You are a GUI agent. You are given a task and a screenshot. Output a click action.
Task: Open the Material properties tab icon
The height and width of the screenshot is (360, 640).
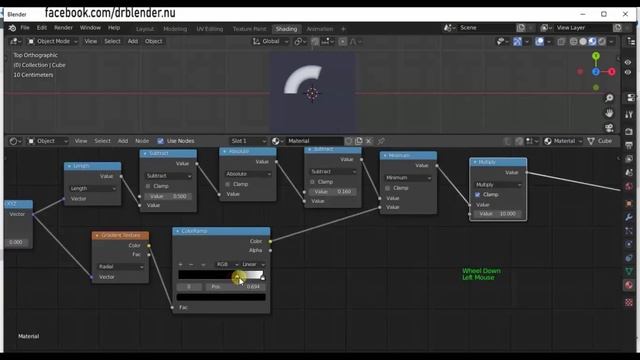(x=629, y=285)
